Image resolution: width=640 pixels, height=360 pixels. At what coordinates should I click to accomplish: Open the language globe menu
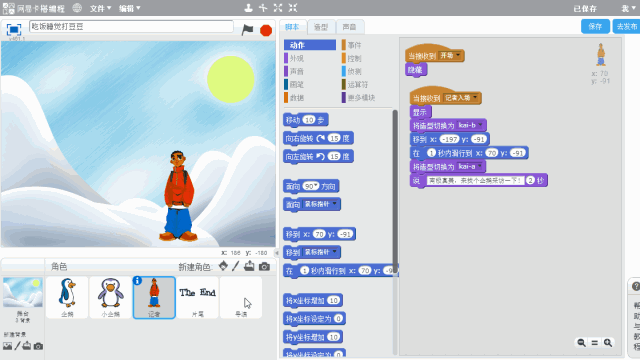click(77, 8)
